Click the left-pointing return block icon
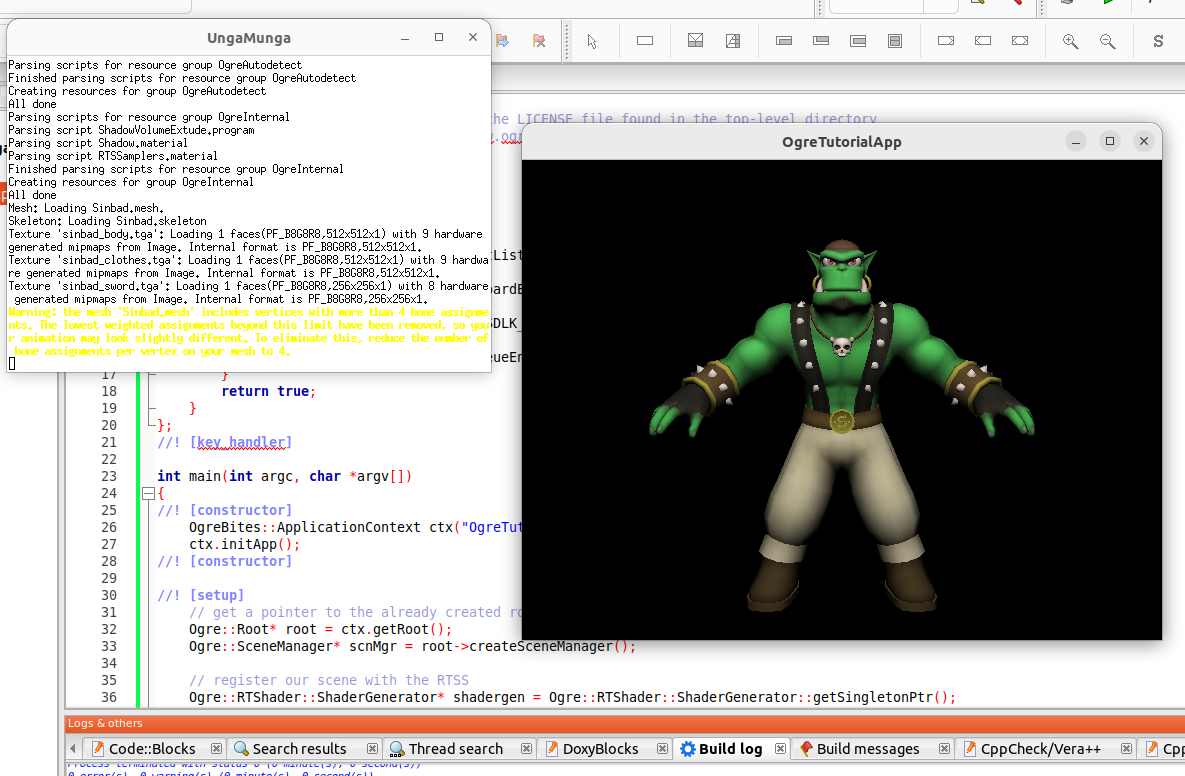Image resolution: width=1185 pixels, height=776 pixels. [983, 41]
